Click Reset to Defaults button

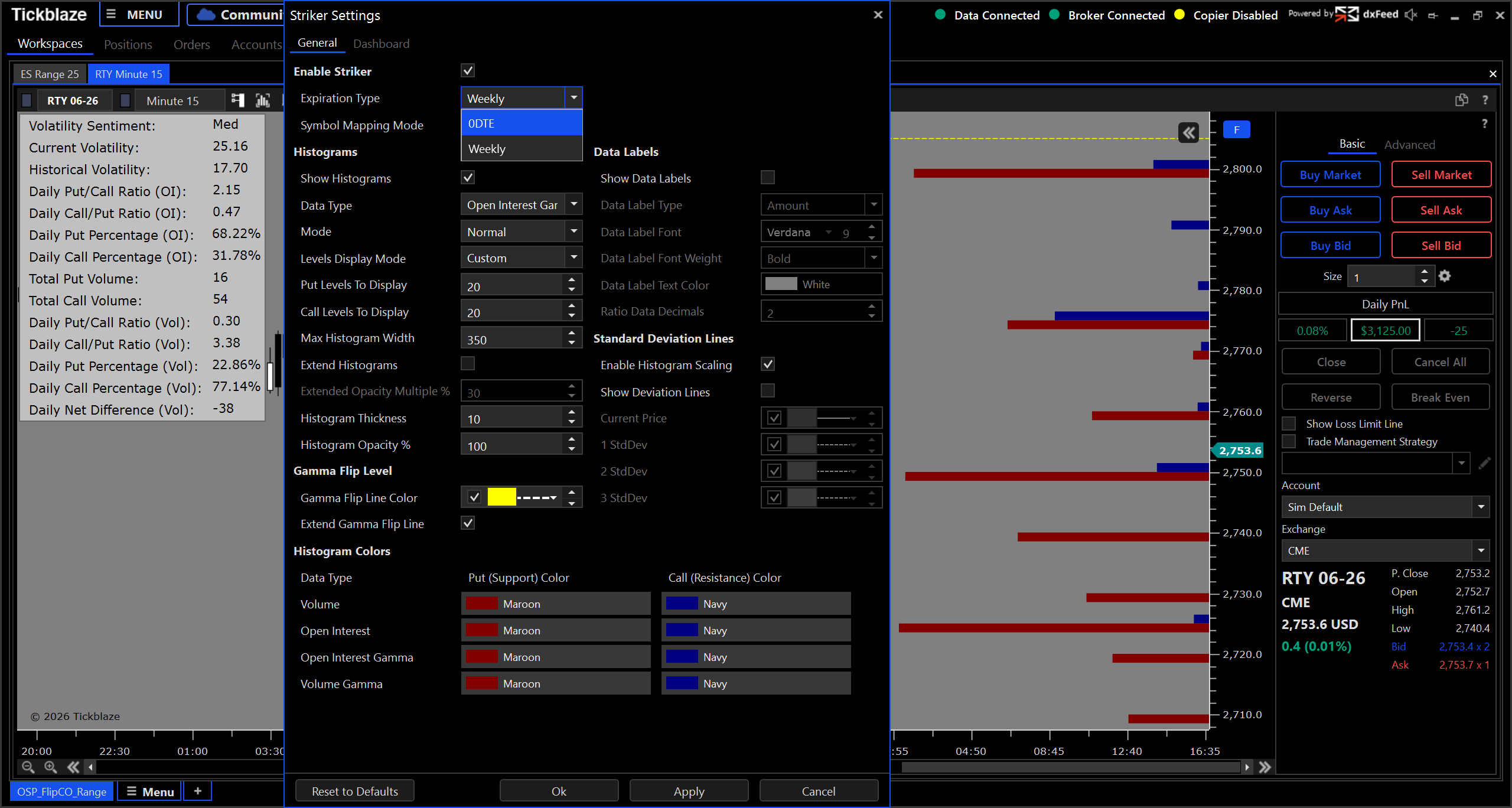[x=355, y=791]
